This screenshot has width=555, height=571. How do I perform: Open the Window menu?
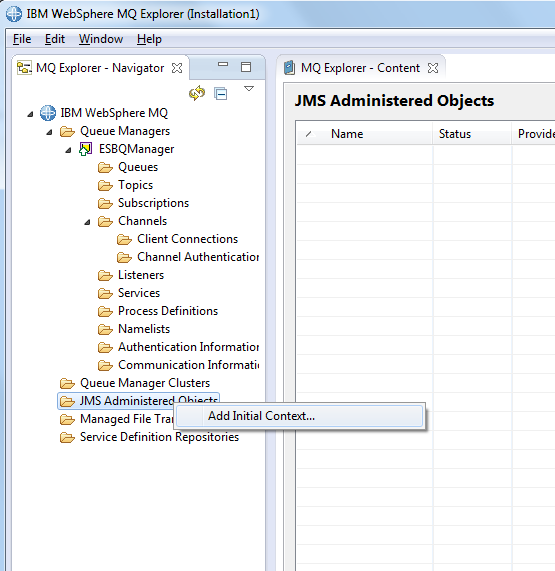(101, 39)
